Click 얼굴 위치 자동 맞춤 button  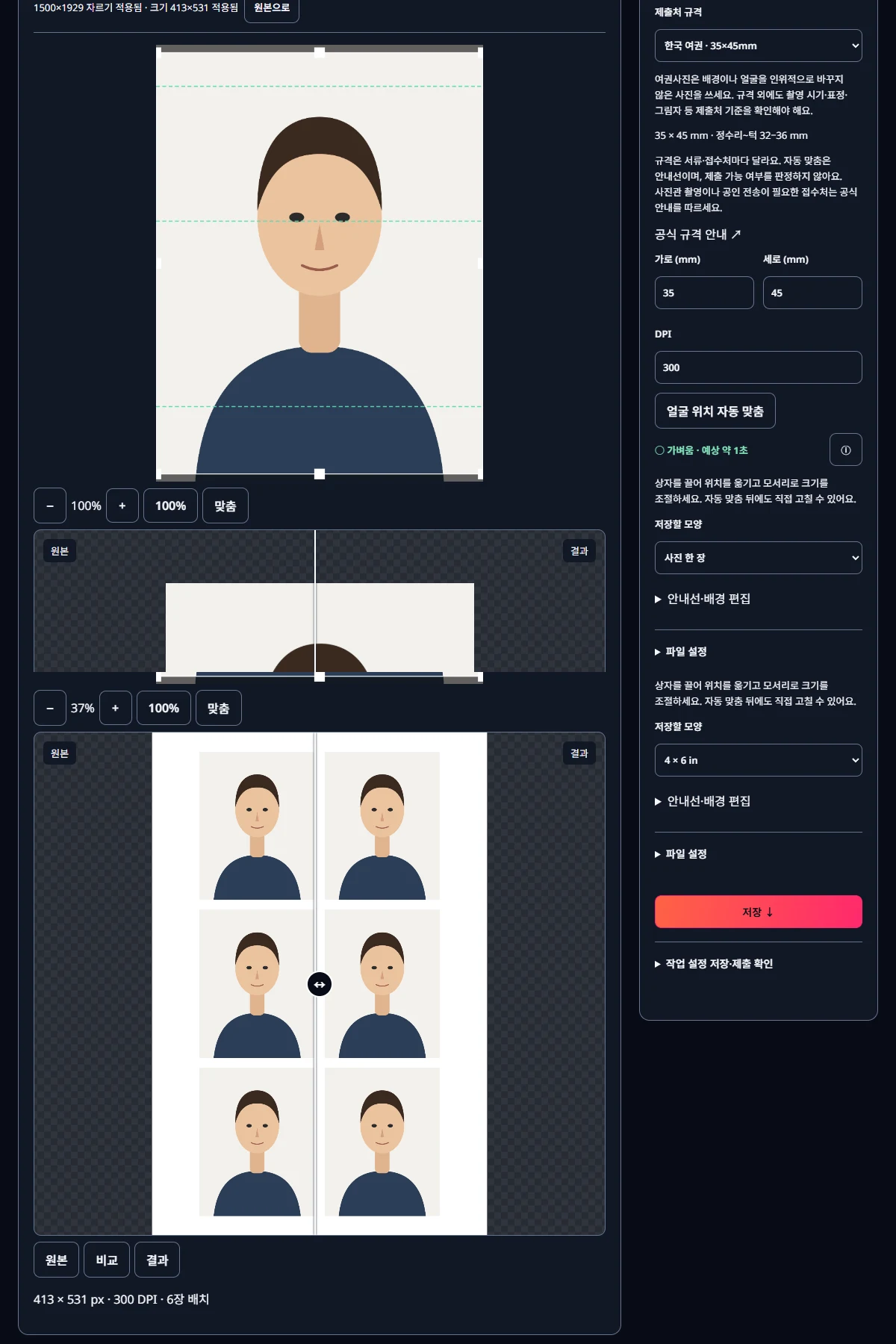tap(715, 411)
